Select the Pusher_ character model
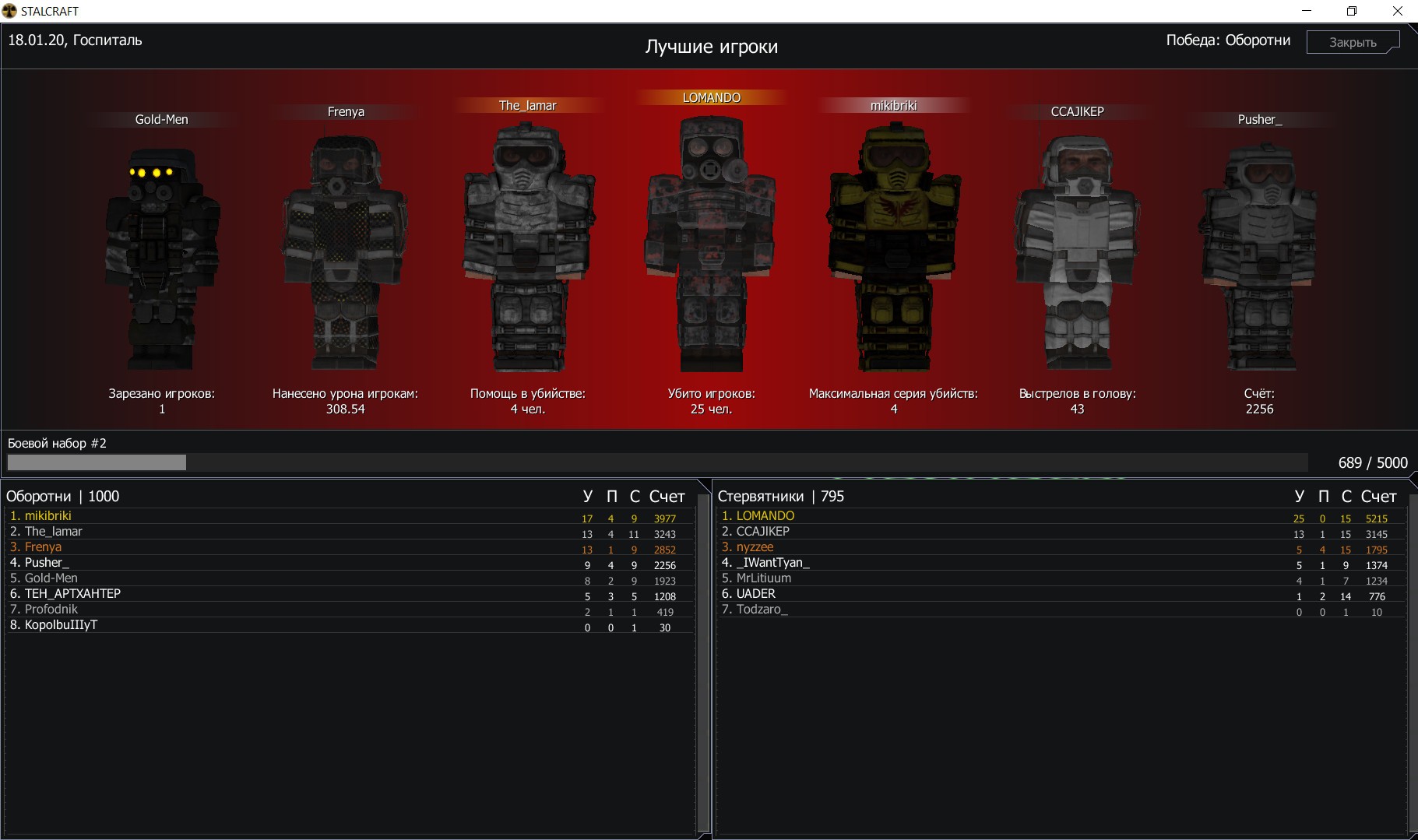The width and height of the screenshot is (1418, 840). pos(1259,257)
